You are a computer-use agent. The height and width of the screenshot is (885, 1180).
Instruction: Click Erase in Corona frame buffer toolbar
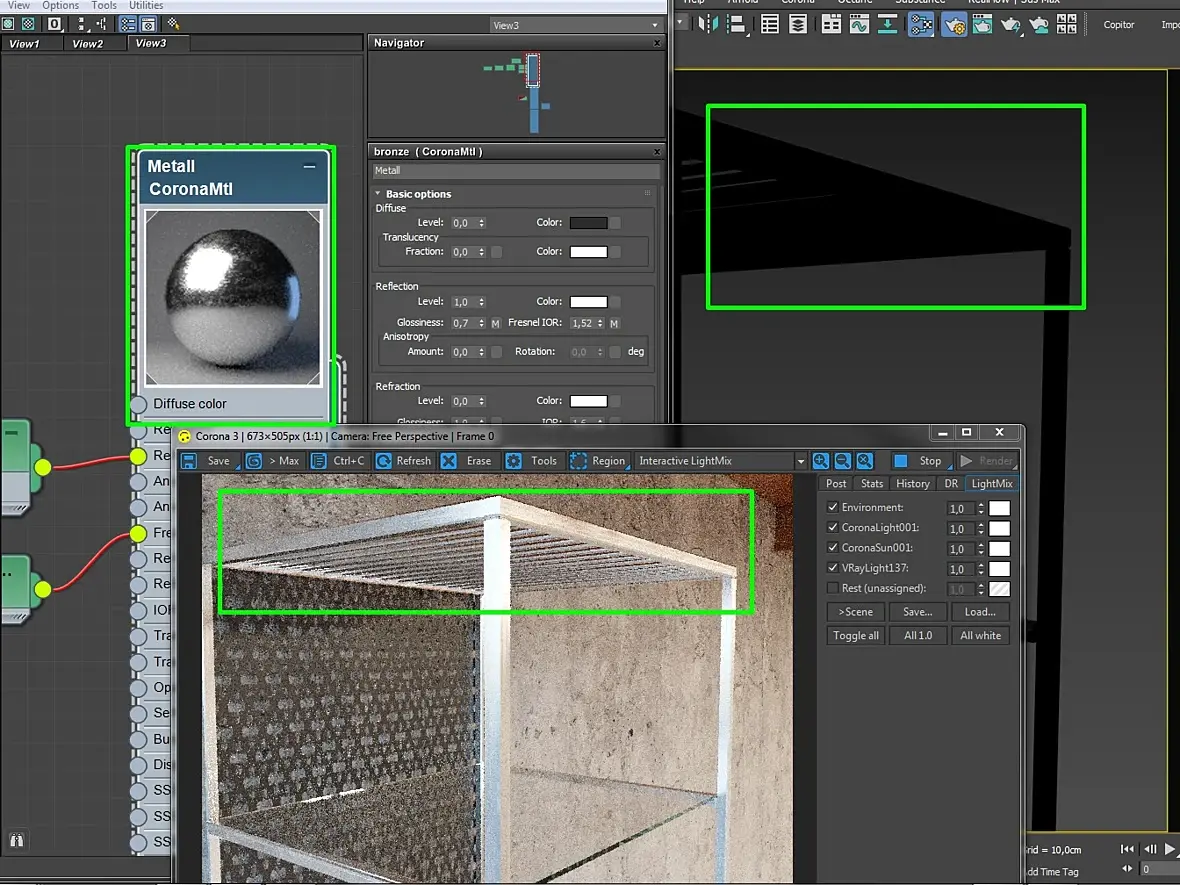click(x=467, y=461)
